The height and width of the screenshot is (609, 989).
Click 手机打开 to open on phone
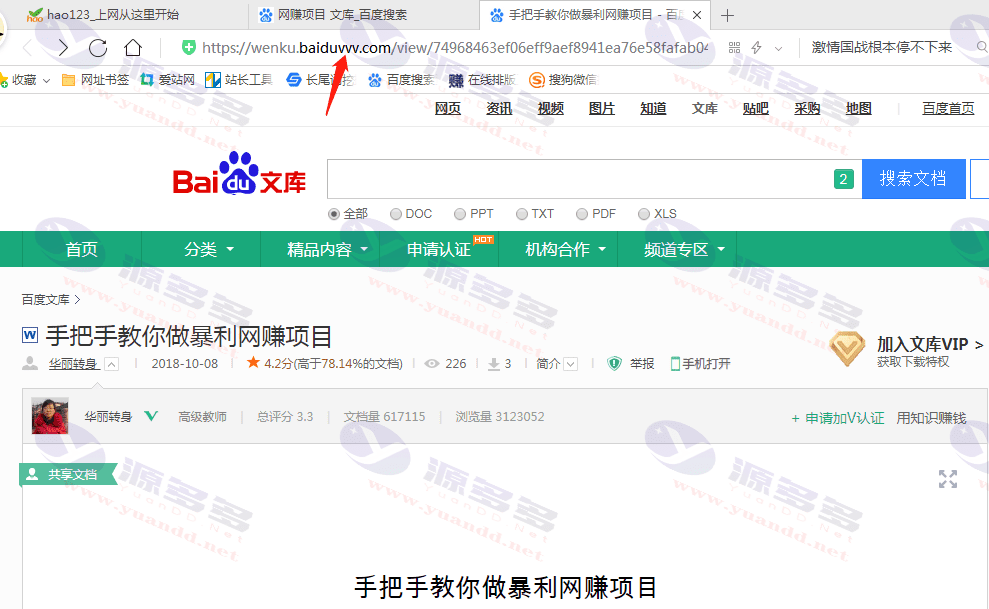coord(700,364)
